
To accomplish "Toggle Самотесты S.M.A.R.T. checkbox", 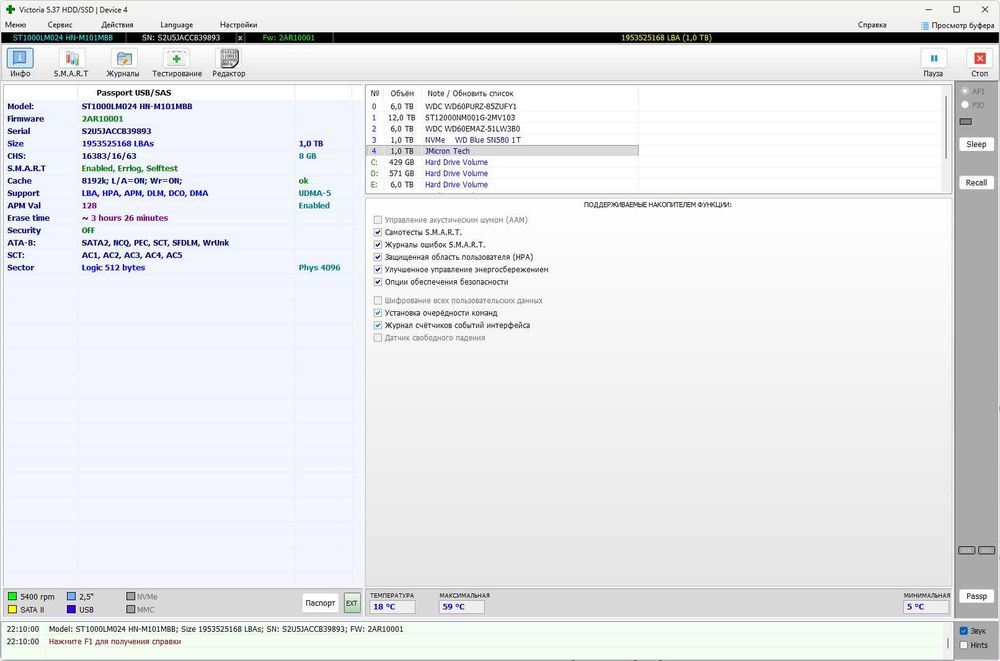I will 378,232.
